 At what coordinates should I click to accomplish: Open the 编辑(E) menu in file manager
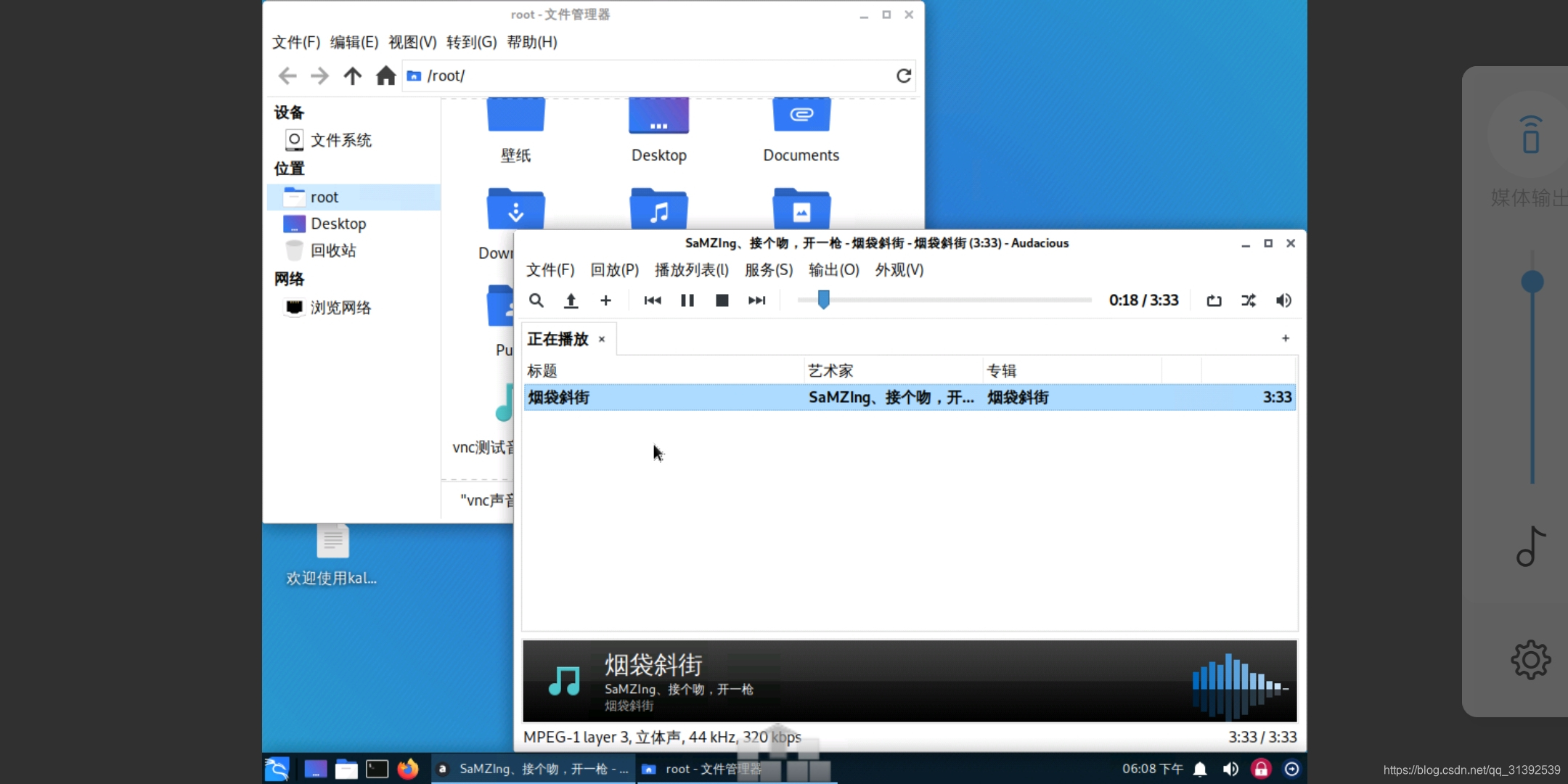(354, 42)
